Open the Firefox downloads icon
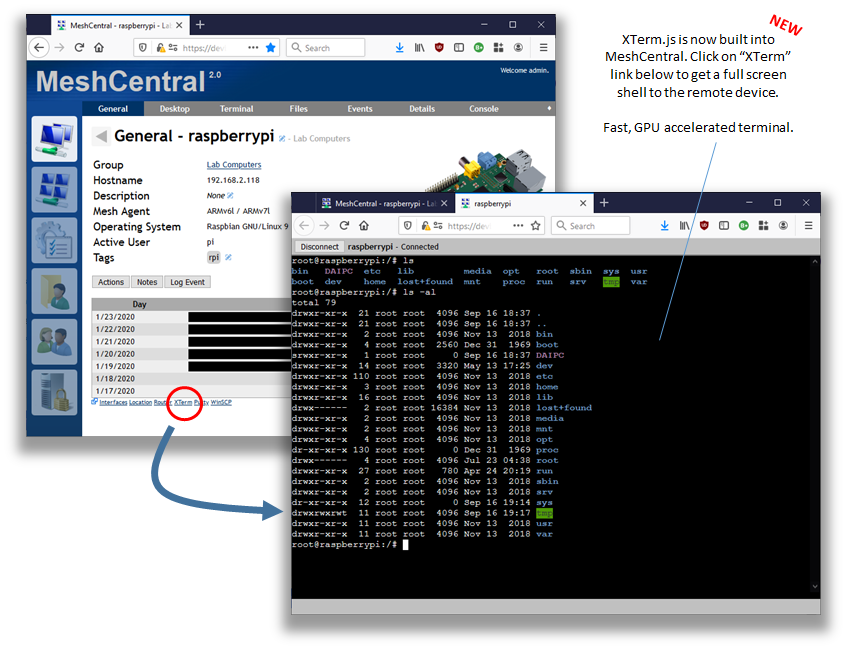Viewport: 847px width, 650px height. tap(399, 47)
